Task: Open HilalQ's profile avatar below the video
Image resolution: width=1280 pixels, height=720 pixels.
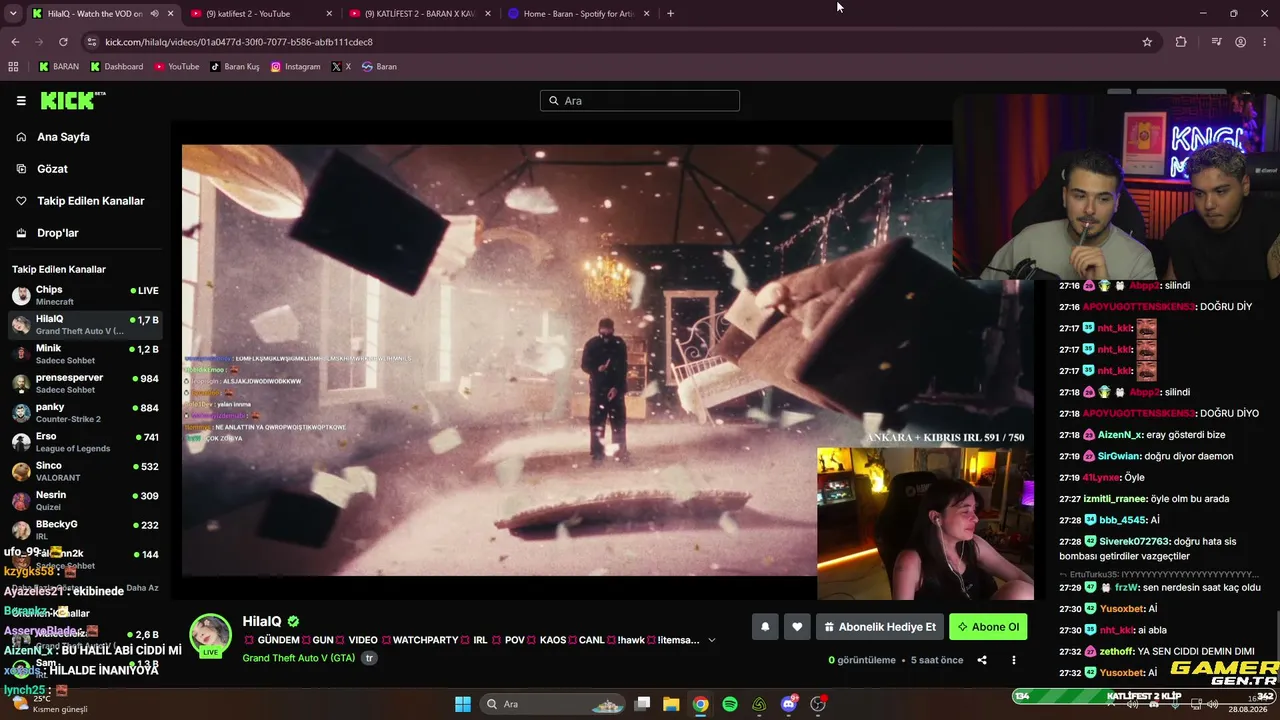Action: [211, 636]
